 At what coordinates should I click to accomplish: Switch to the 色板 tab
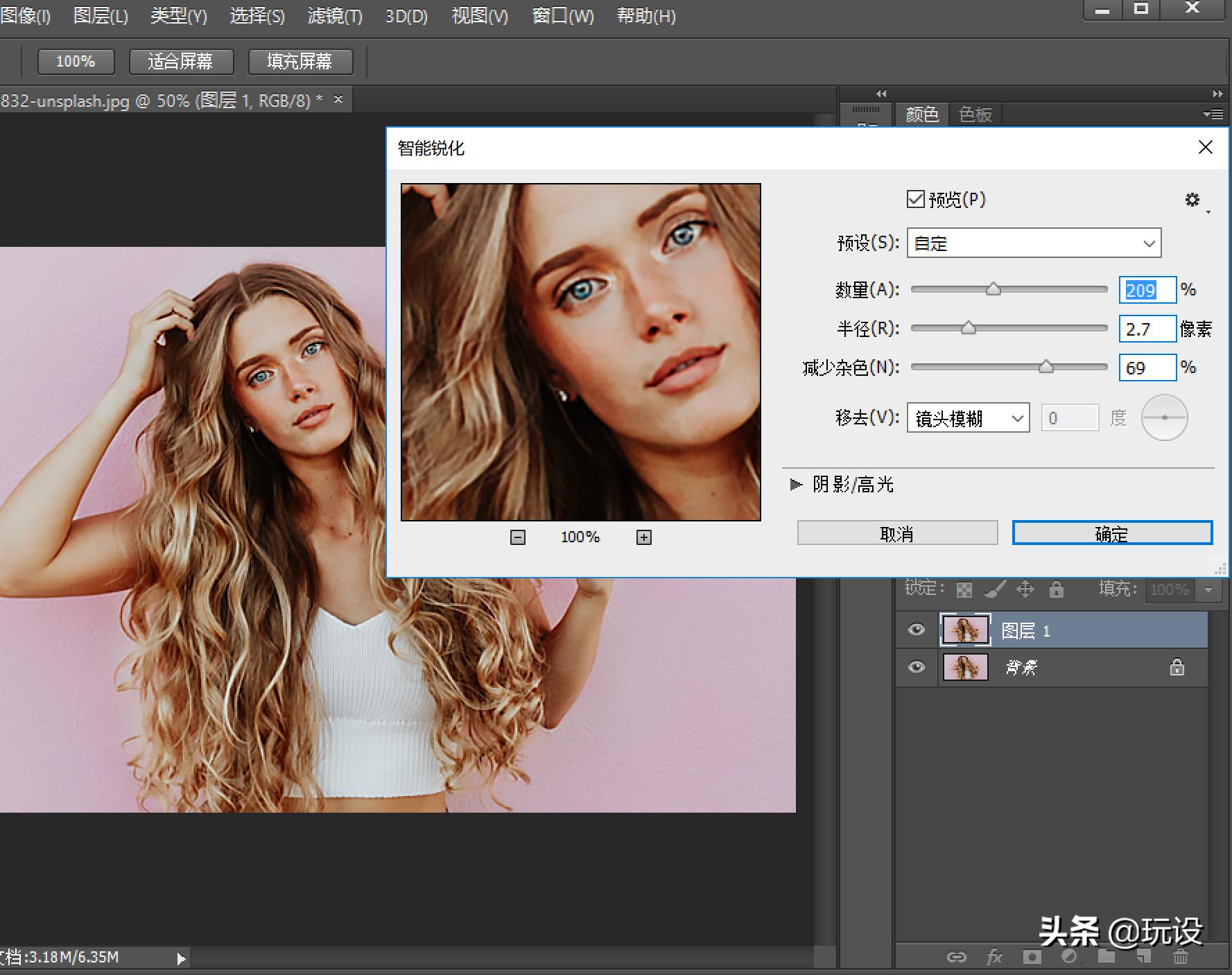pyautogui.click(x=975, y=114)
